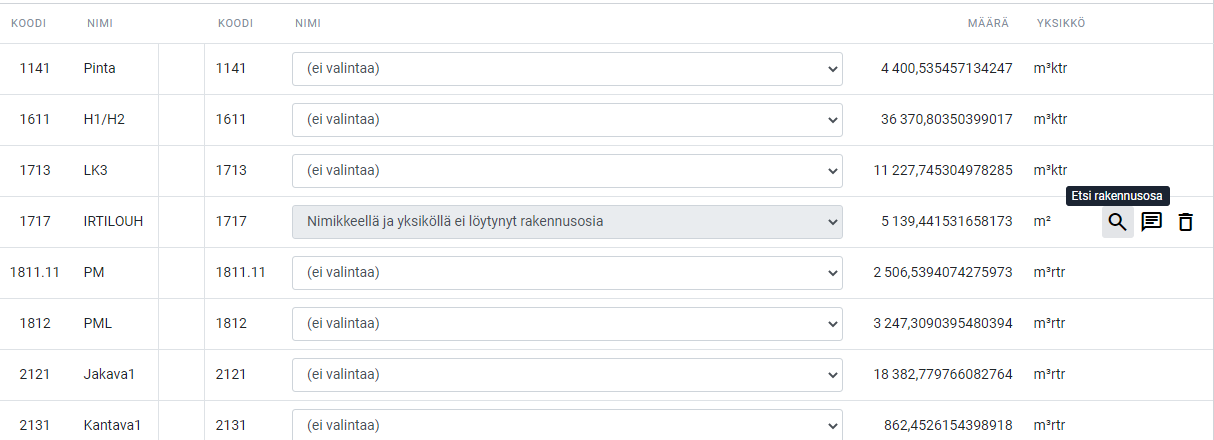Click the YKSIKKÖ column header
The width and height of the screenshot is (1214, 440).
click(1061, 23)
